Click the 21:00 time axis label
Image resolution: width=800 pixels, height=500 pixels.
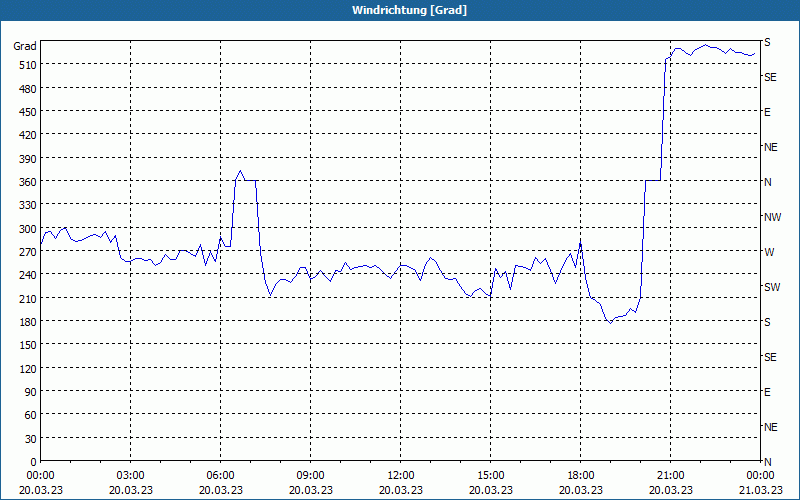670,476
